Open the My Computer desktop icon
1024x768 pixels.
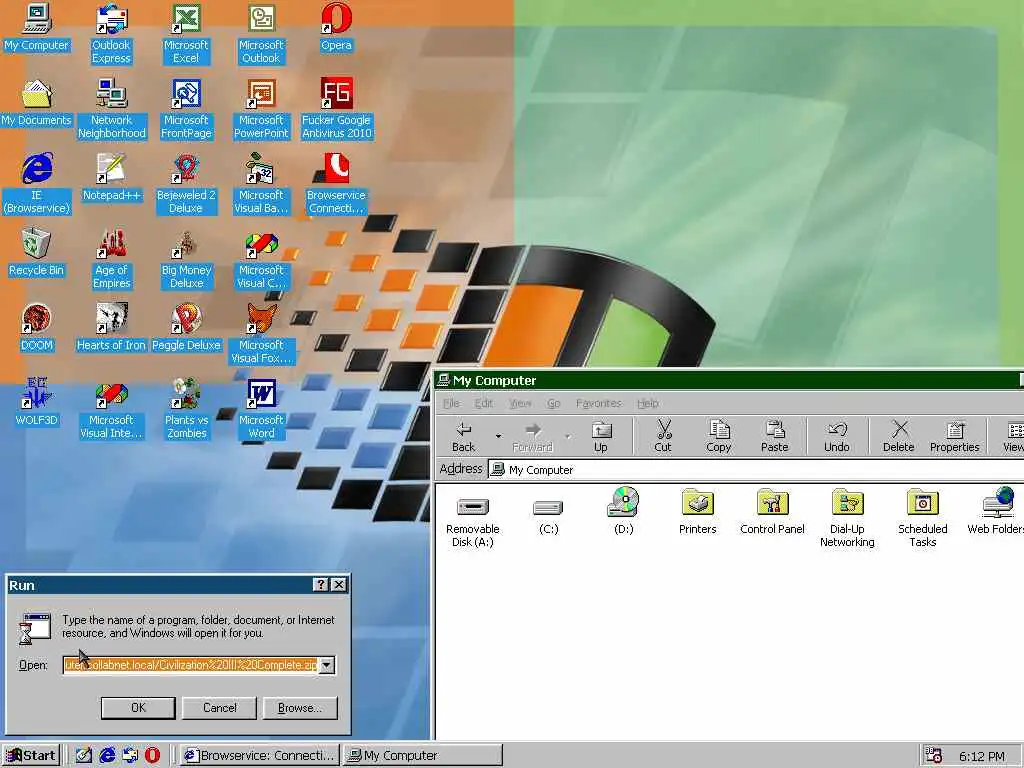36,28
